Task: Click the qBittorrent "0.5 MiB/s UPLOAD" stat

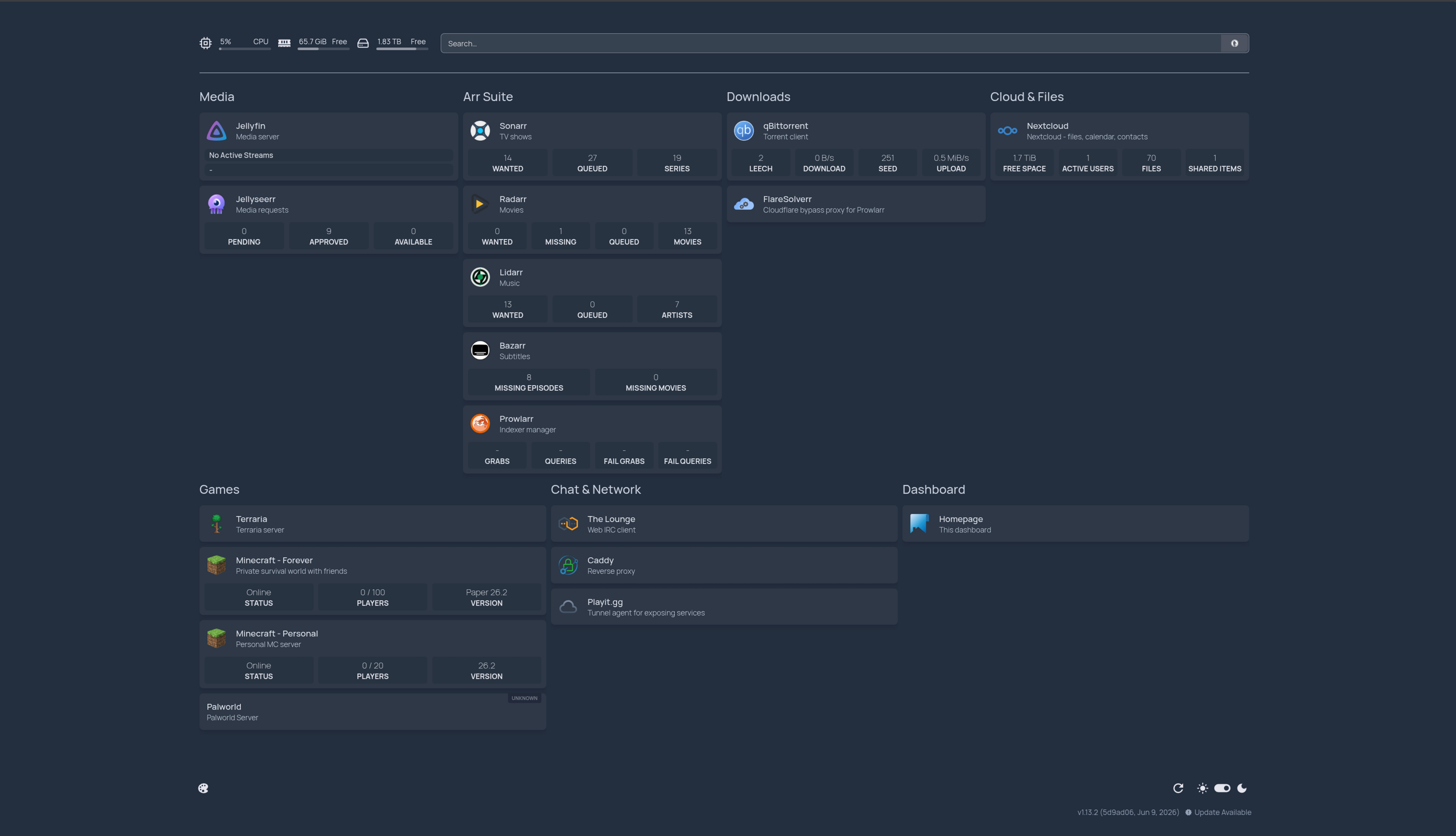Action: (951, 163)
